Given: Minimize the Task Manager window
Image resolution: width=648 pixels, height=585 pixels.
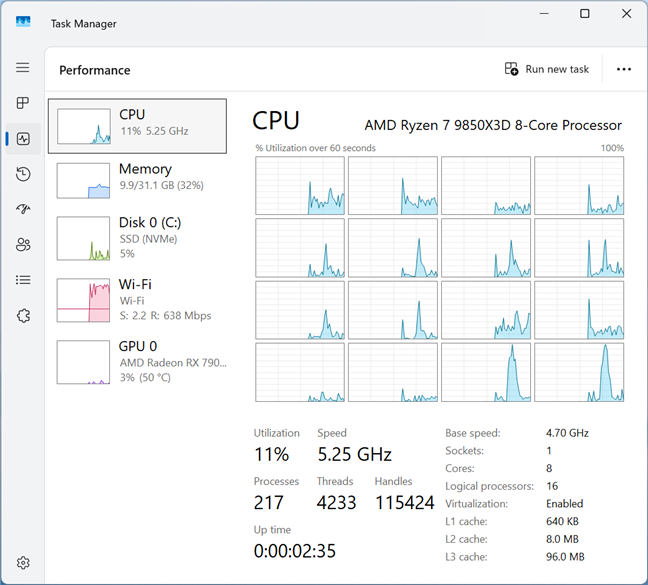Looking at the screenshot, I should [x=544, y=14].
